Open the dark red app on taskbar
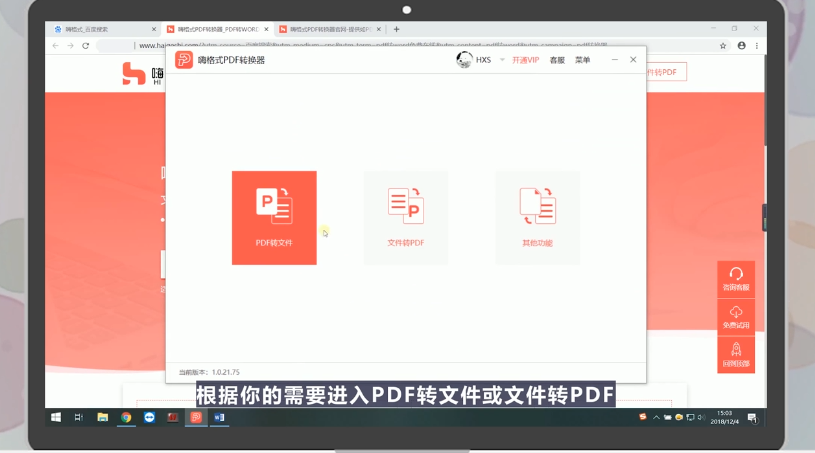Viewport: 815px width, 453px height. [173, 417]
